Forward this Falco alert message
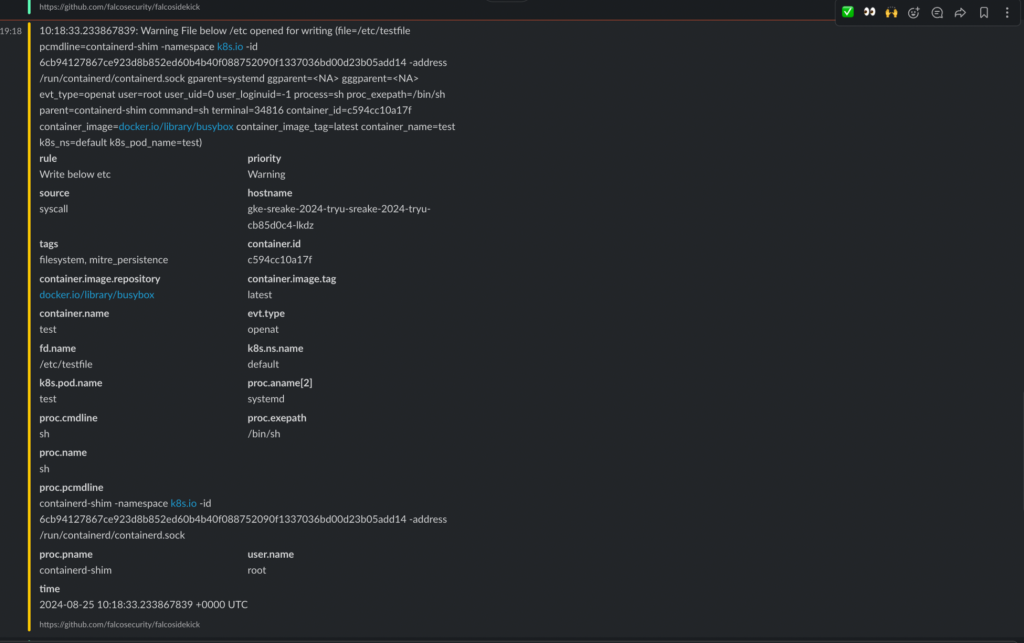 coord(960,12)
